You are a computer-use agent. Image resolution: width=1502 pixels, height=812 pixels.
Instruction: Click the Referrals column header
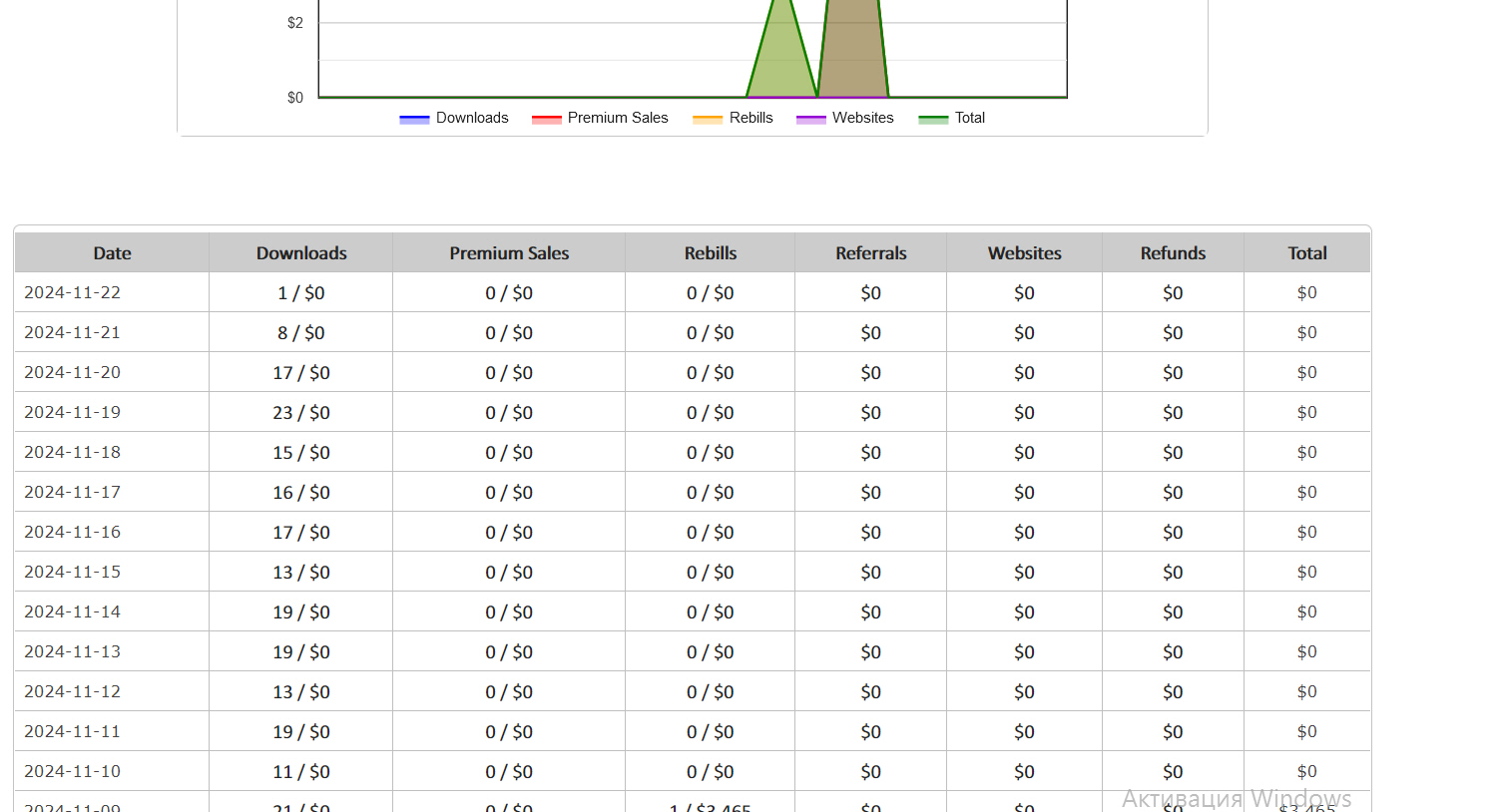pos(871,253)
